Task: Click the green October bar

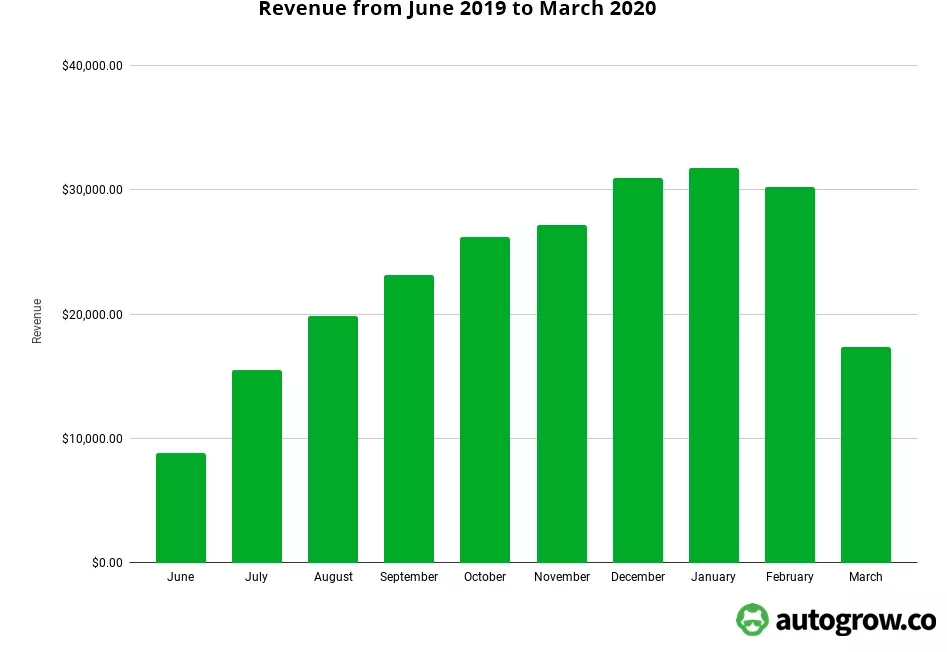Action: coord(485,400)
